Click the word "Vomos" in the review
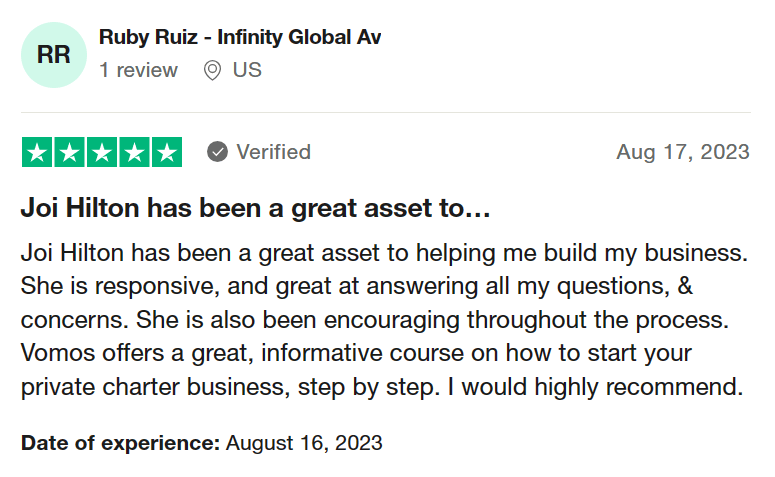Image resolution: width=775 pixels, height=477 pixels. click(x=57, y=355)
